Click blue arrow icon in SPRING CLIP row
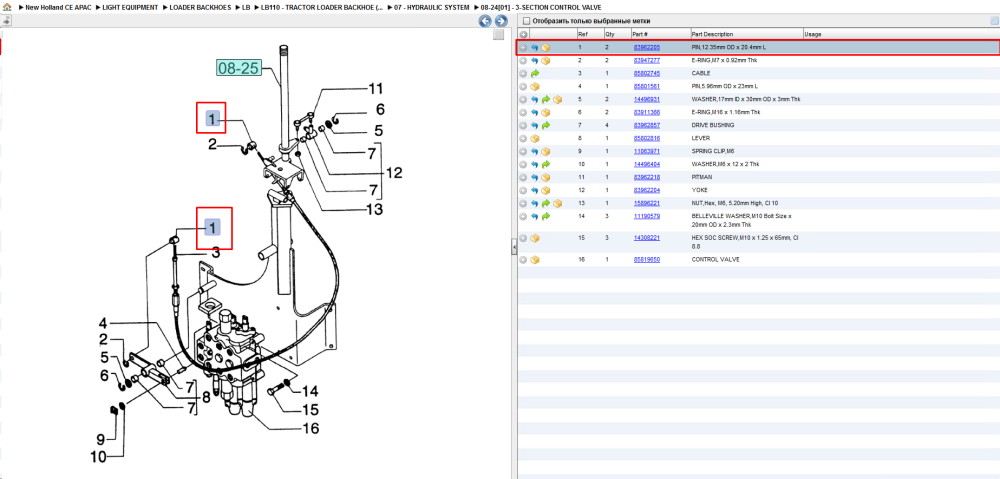 534,151
